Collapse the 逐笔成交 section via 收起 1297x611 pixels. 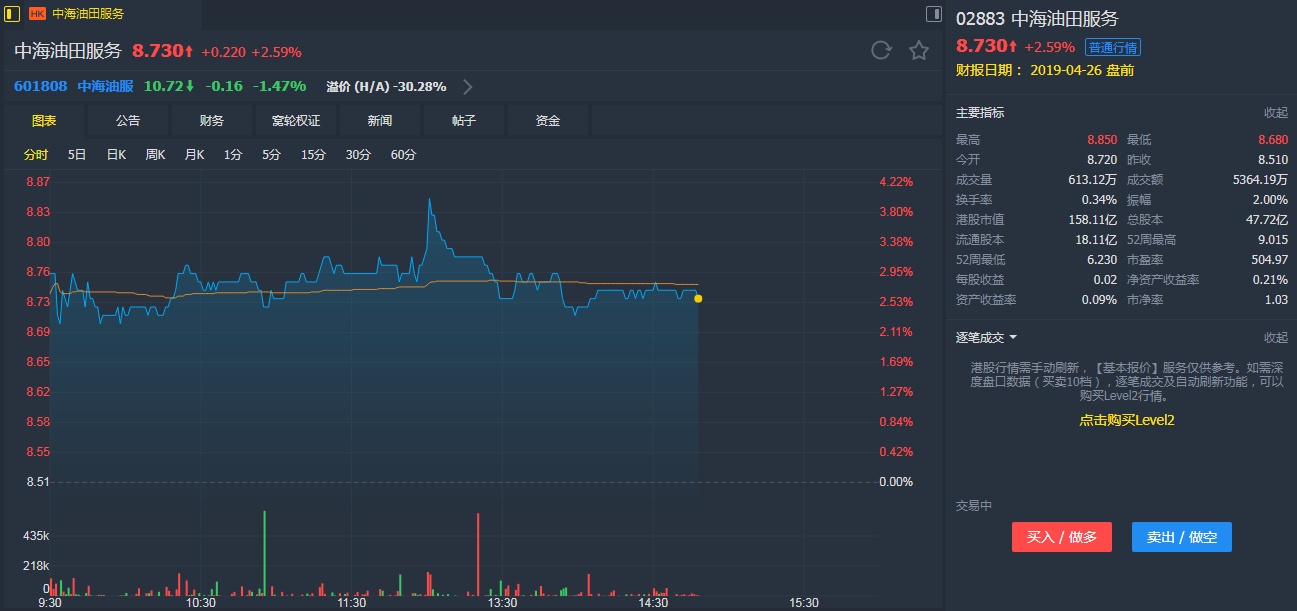[1275, 338]
